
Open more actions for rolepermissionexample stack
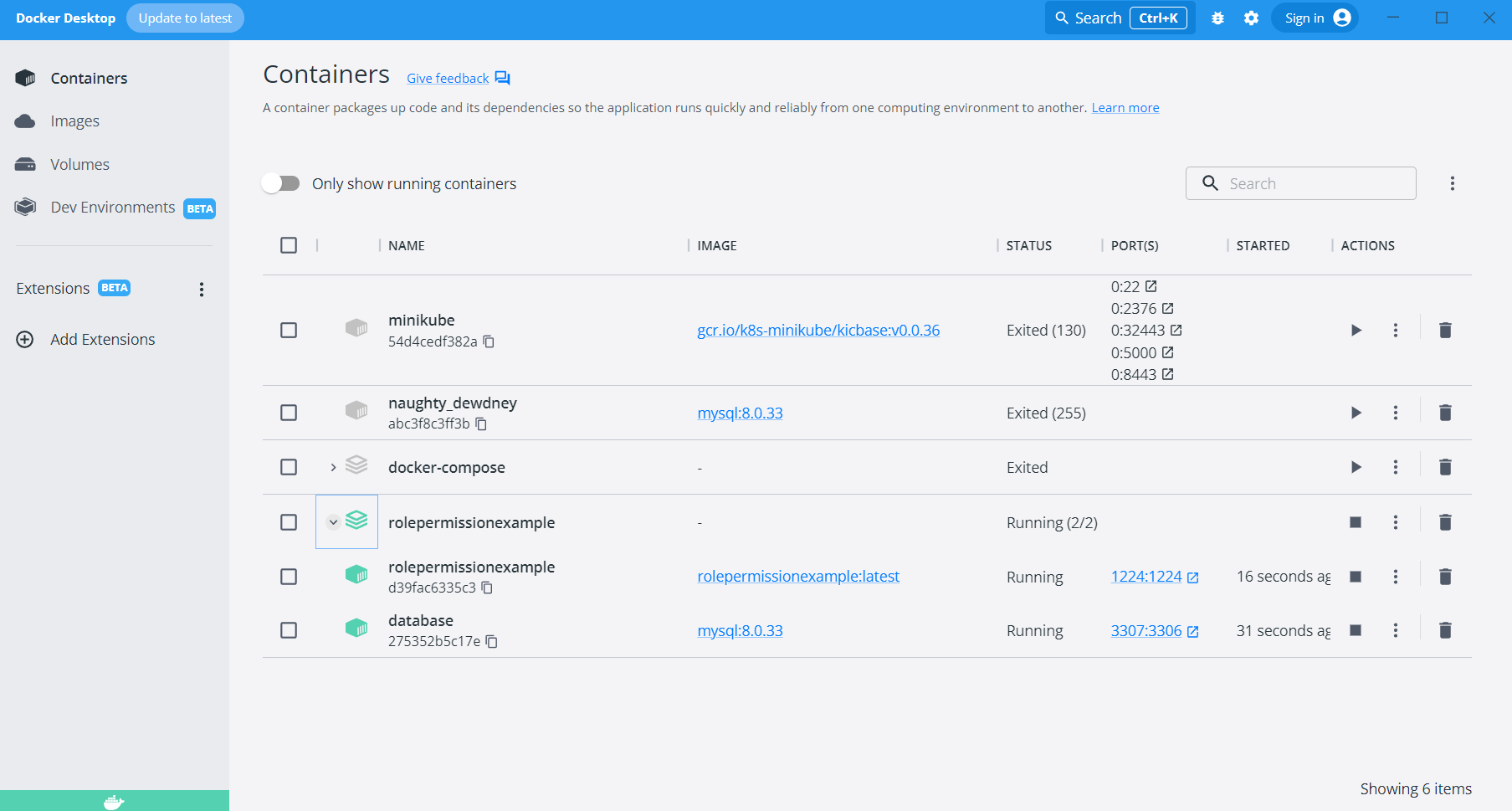tap(1395, 522)
